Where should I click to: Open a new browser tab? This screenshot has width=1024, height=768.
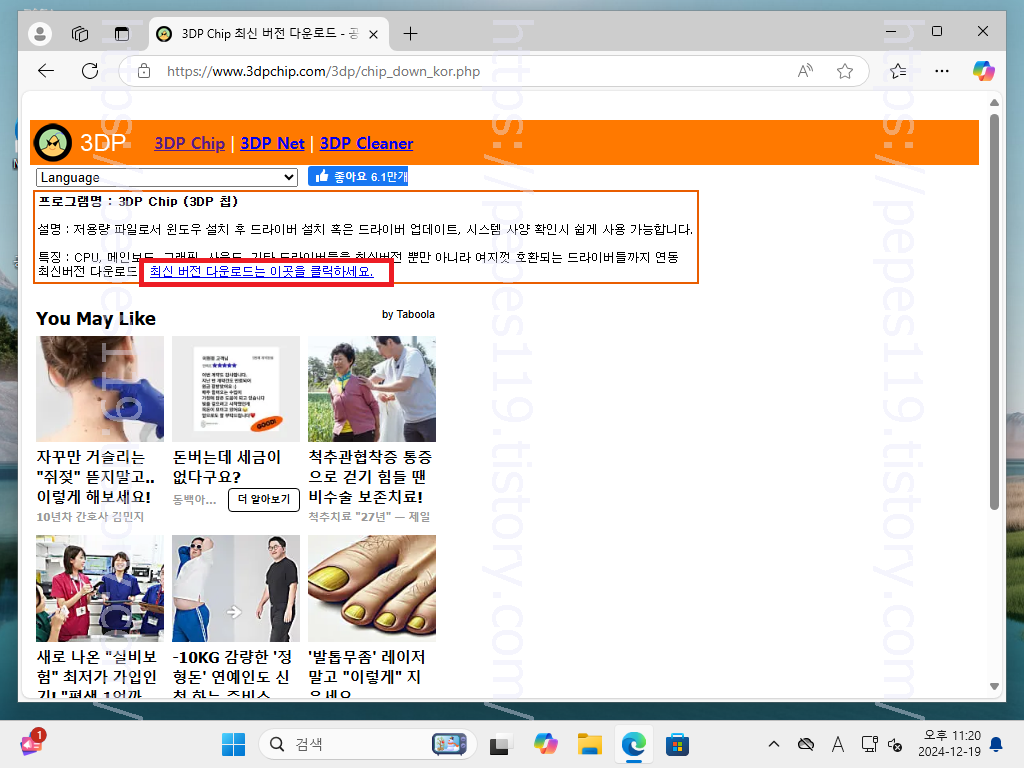pyautogui.click(x=410, y=33)
